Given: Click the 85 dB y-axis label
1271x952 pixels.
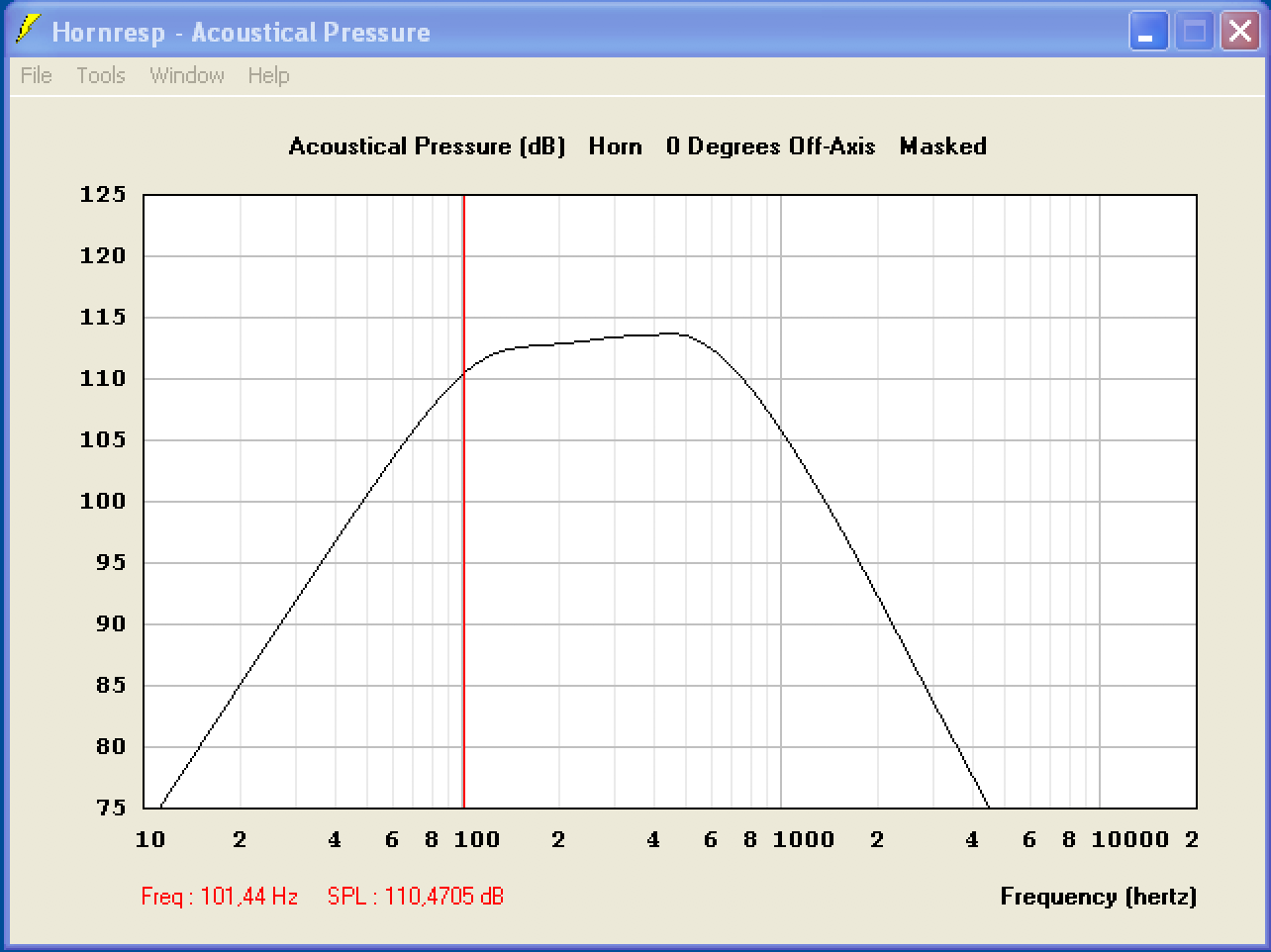Looking at the screenshot, I should (x=111, y=685).
